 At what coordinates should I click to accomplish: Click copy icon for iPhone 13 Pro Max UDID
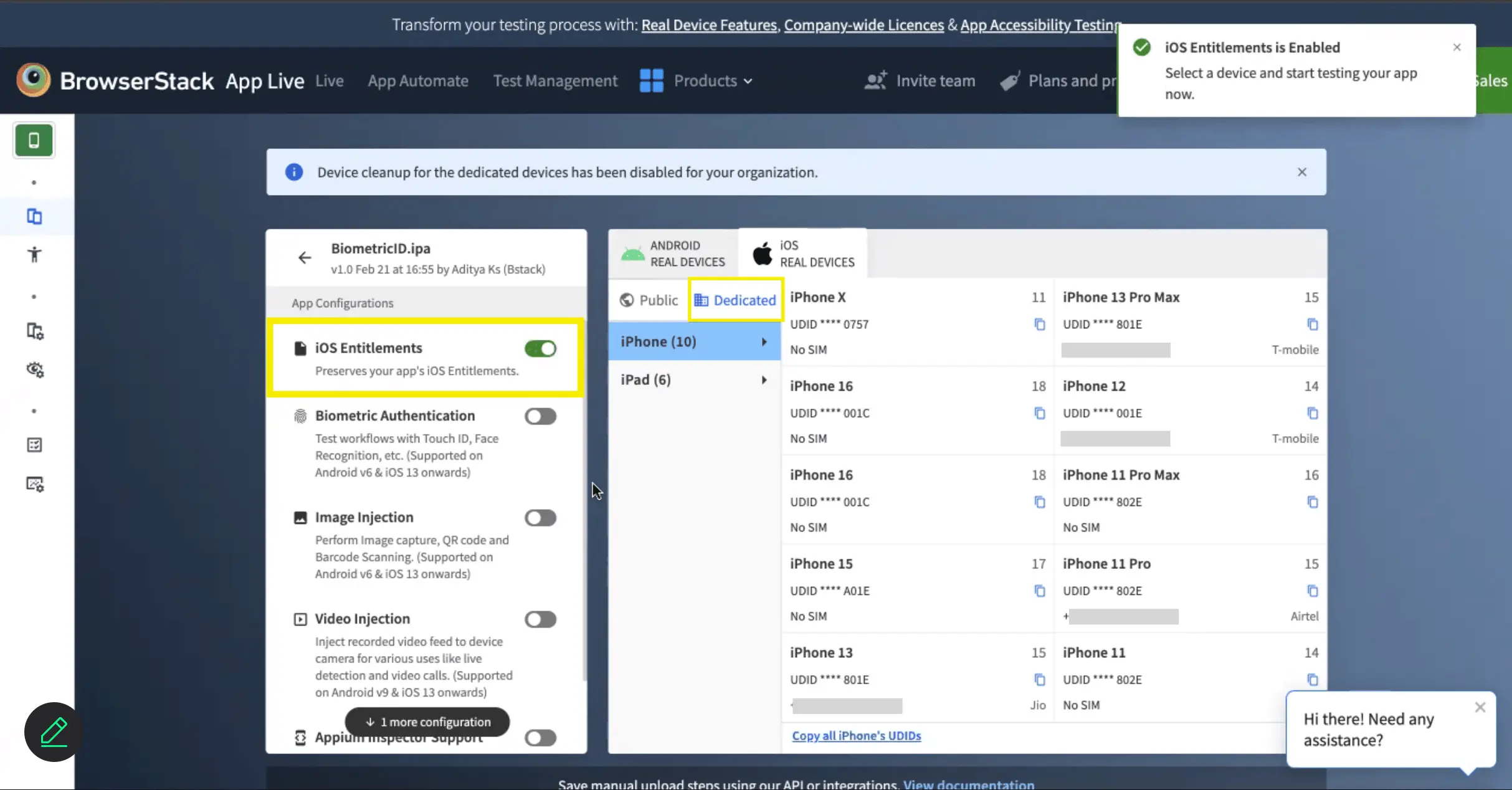[1312, 324]
